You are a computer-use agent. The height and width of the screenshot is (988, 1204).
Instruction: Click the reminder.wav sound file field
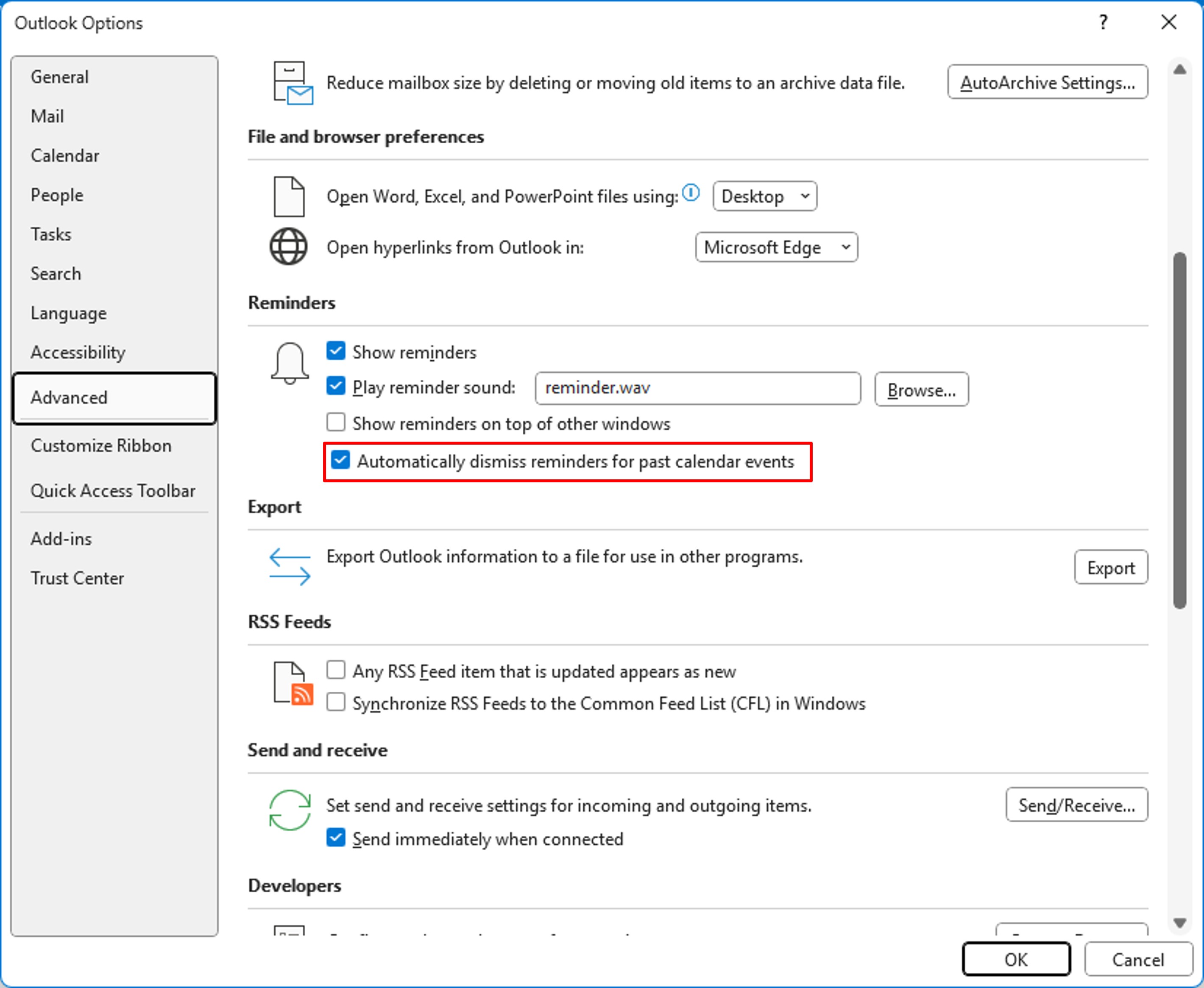(698, 388)
